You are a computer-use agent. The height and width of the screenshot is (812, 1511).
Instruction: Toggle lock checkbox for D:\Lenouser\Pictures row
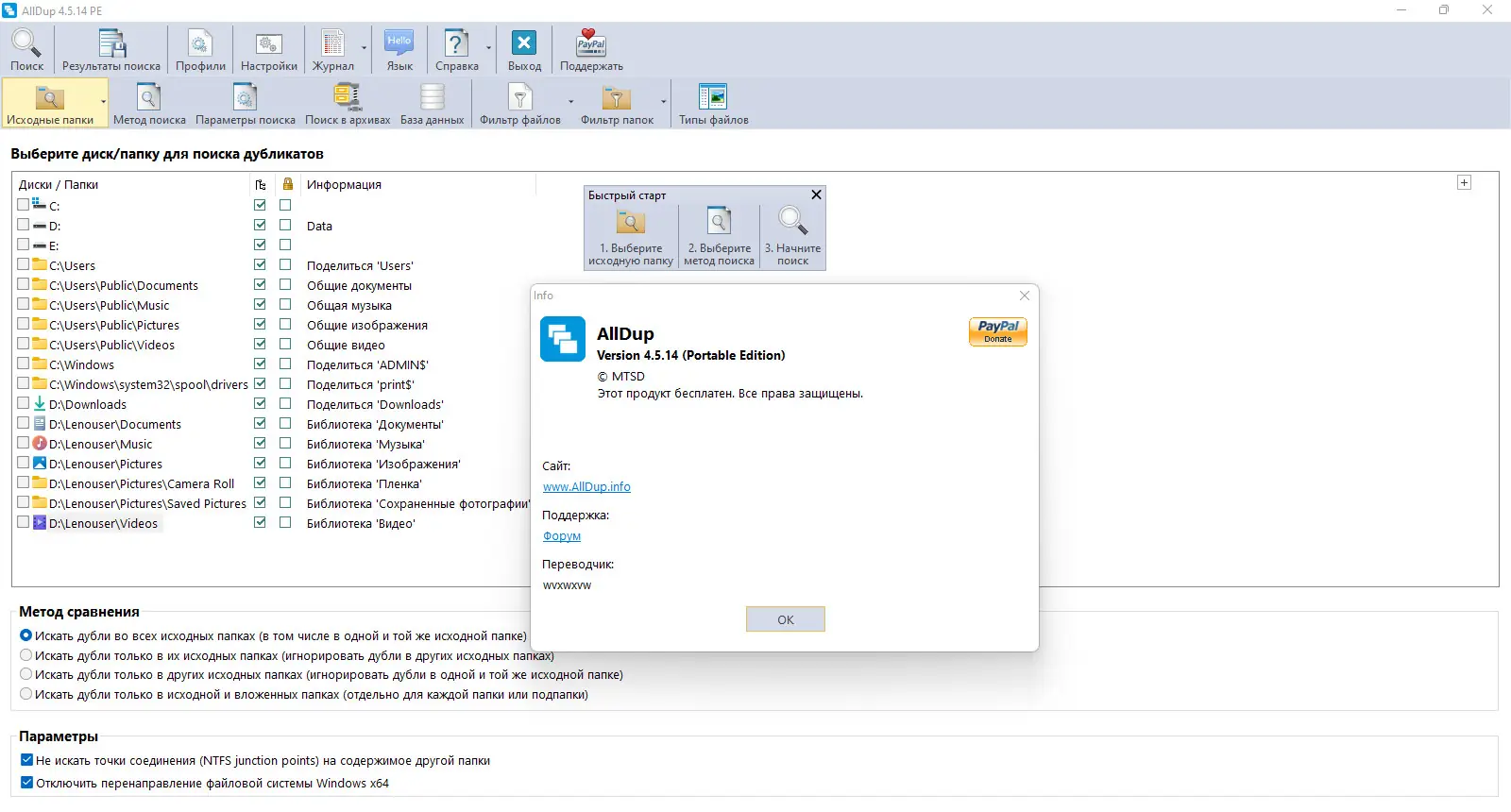pyautogui.click(x=285, y=463)
